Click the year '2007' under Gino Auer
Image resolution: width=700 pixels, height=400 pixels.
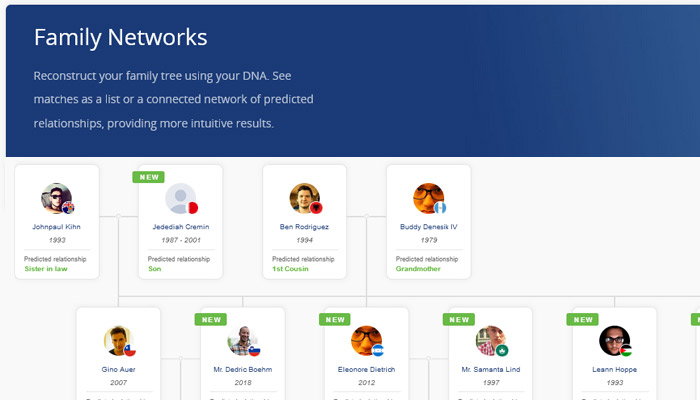click(x=118, y=383)
